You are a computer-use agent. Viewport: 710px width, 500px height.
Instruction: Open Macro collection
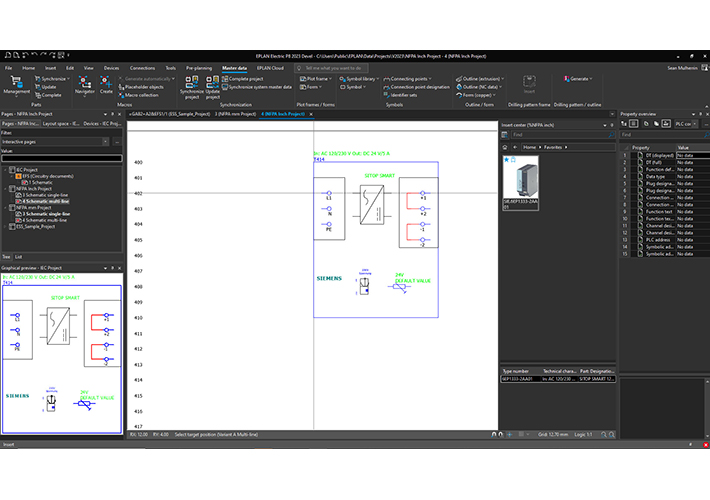[x=138, y=95]
